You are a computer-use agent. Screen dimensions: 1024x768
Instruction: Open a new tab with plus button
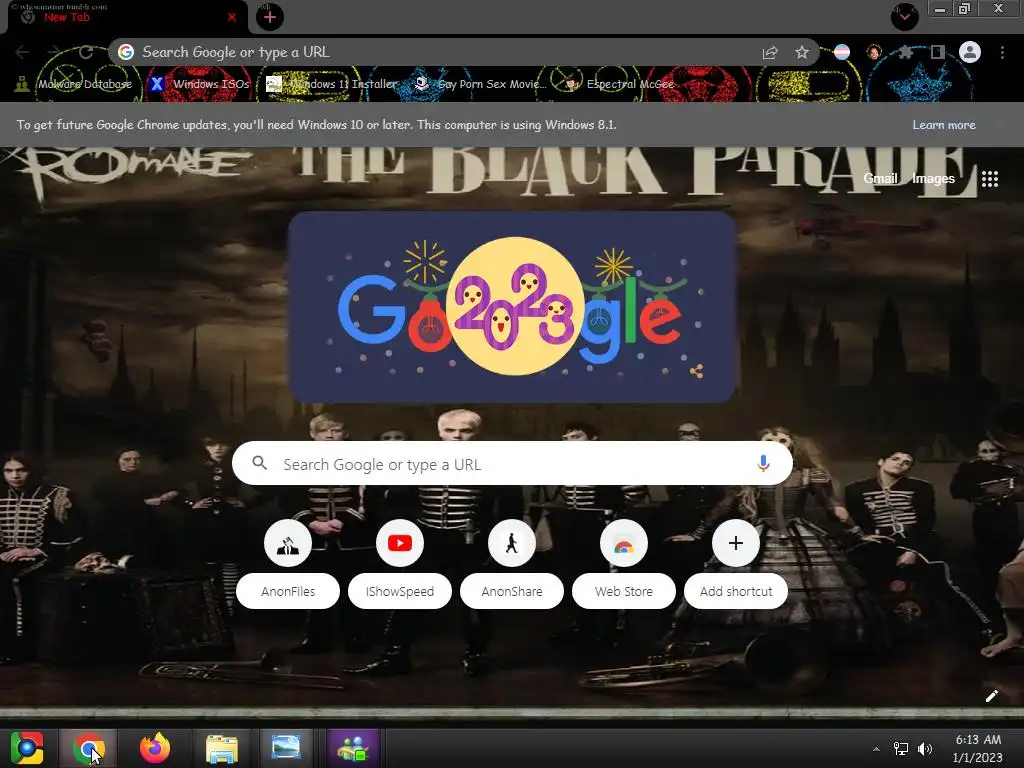click(x=270, y=17)
